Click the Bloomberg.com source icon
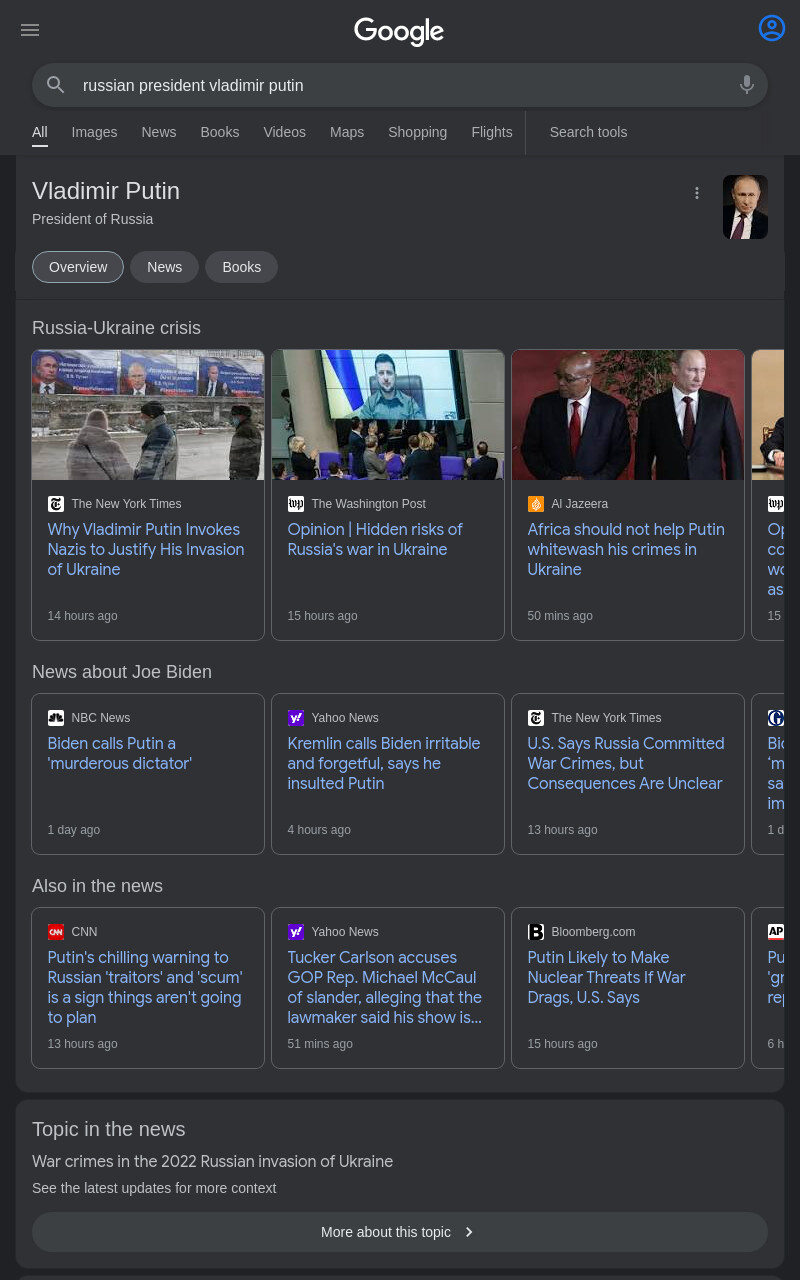 pyautogui.click(x=536, y=932)
